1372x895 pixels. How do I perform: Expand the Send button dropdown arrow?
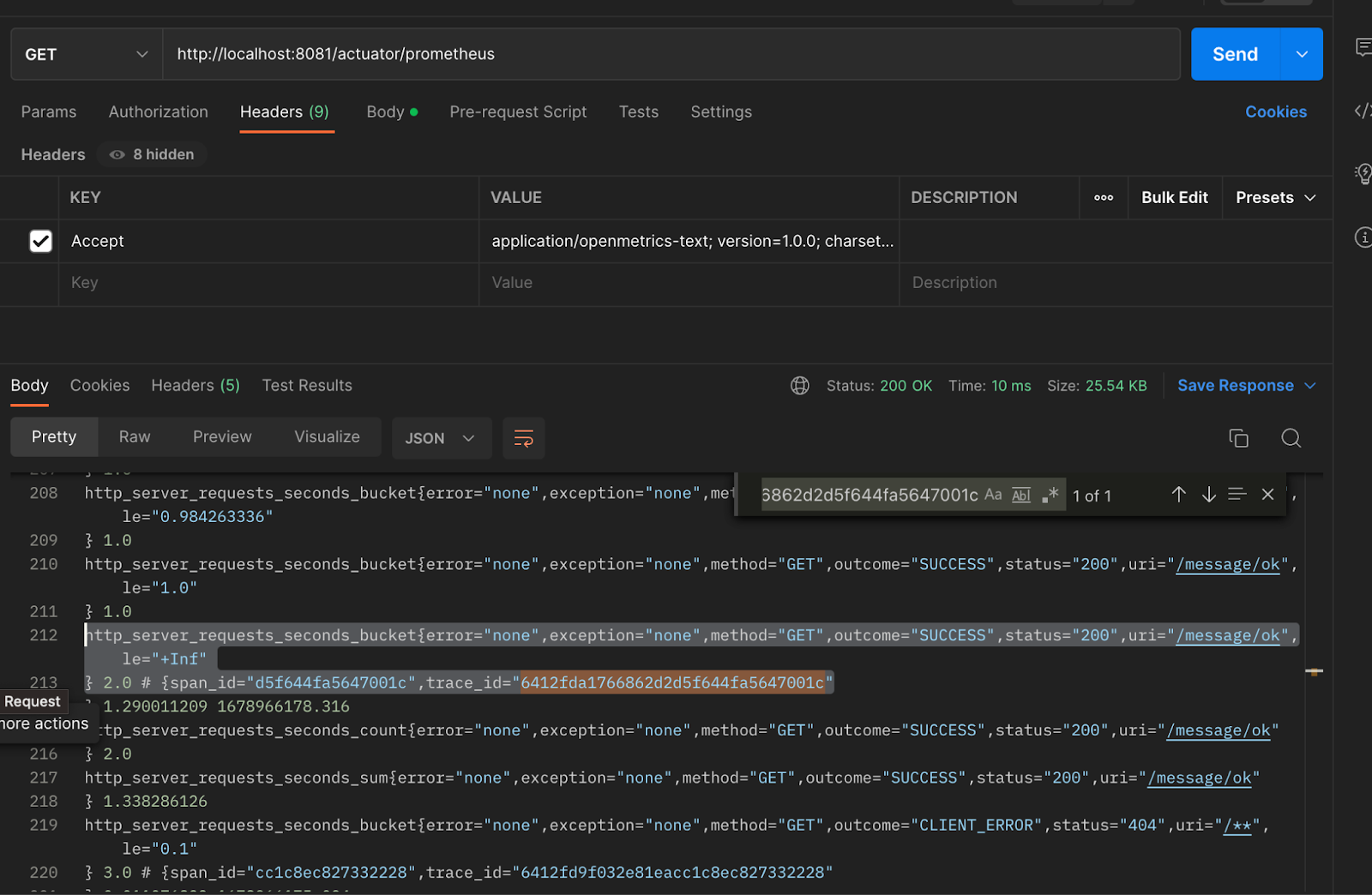point(1302,54)
